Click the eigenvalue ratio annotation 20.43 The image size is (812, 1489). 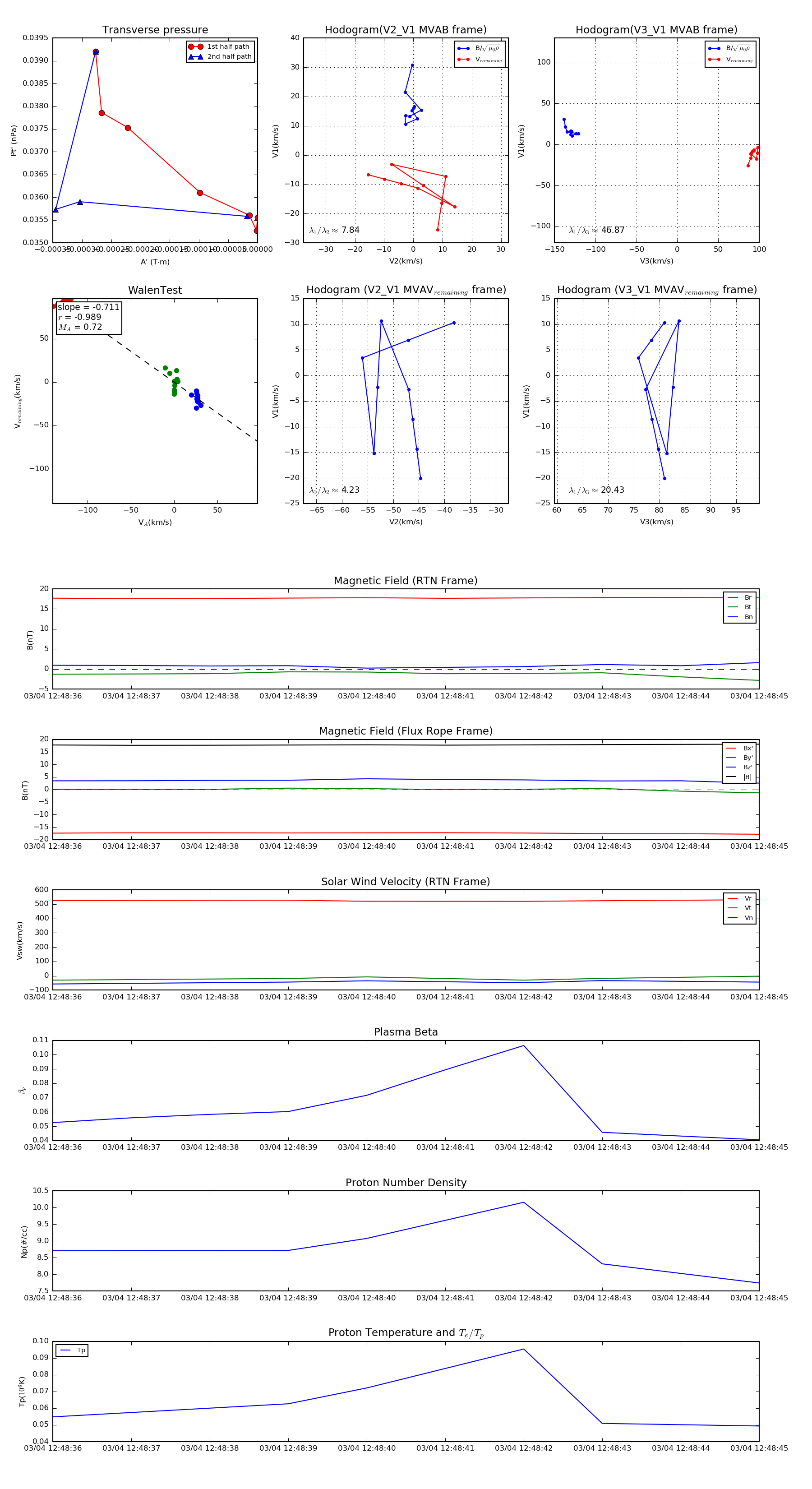point(597,490)
